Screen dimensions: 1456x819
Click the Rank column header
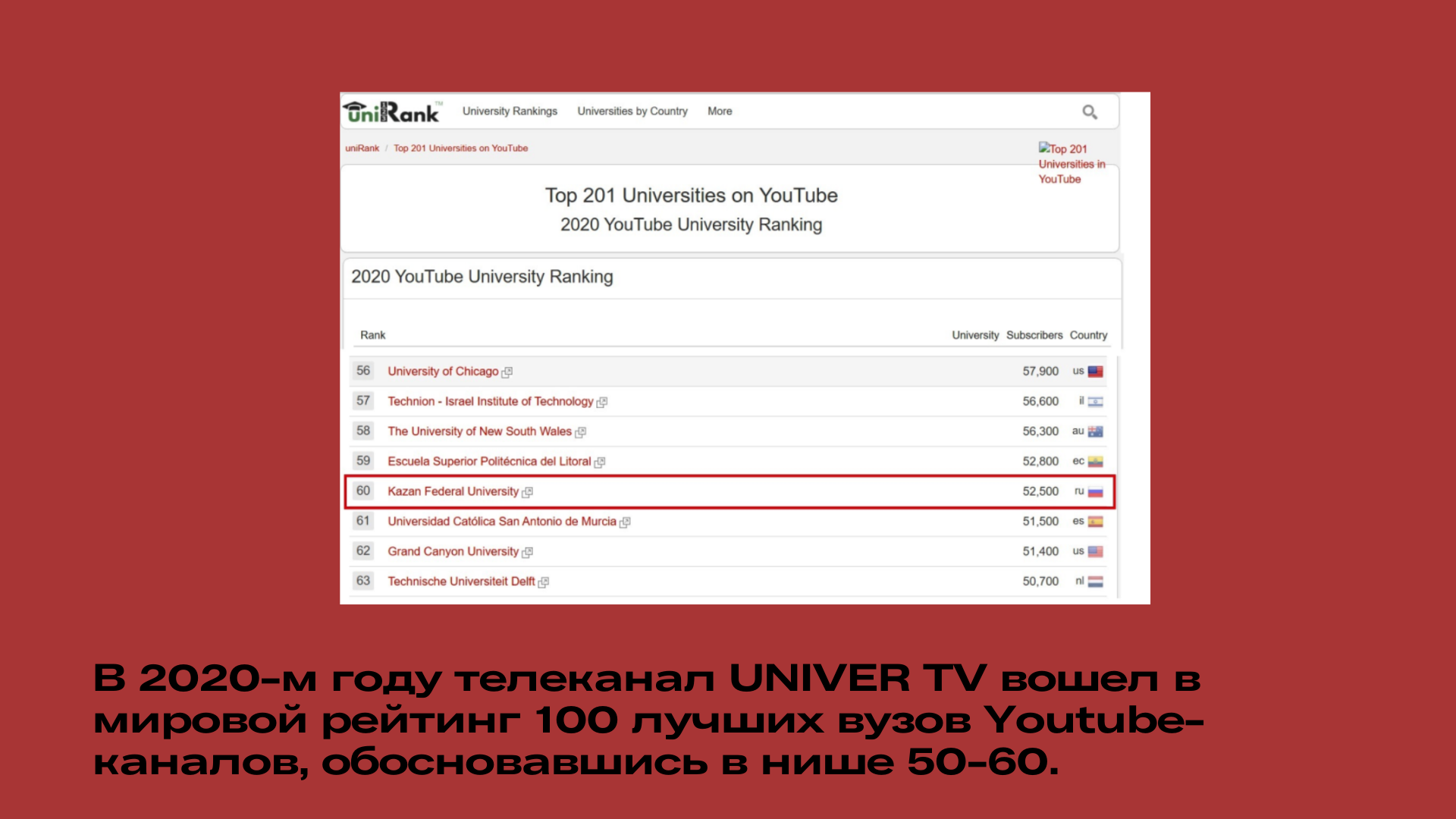pos(372,334)
